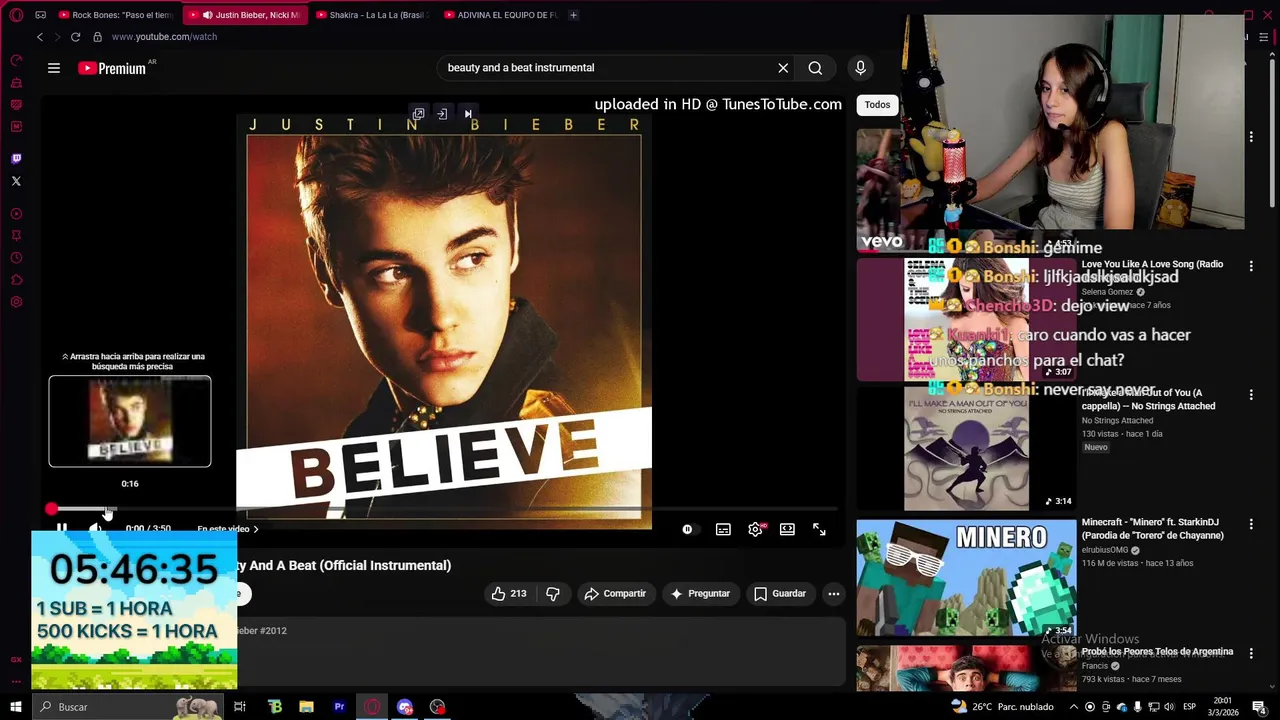
Task: Play the Minecraft MINERO thumbnail video
Action: pyautogui.click(x=966, y=578)
